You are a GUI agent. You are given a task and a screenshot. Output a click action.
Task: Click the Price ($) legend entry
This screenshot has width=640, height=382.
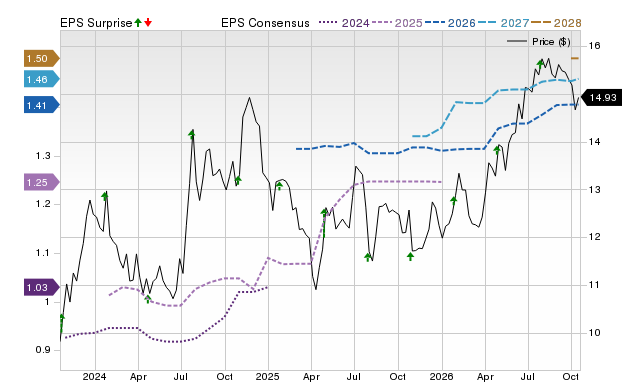tap(539, 42)
